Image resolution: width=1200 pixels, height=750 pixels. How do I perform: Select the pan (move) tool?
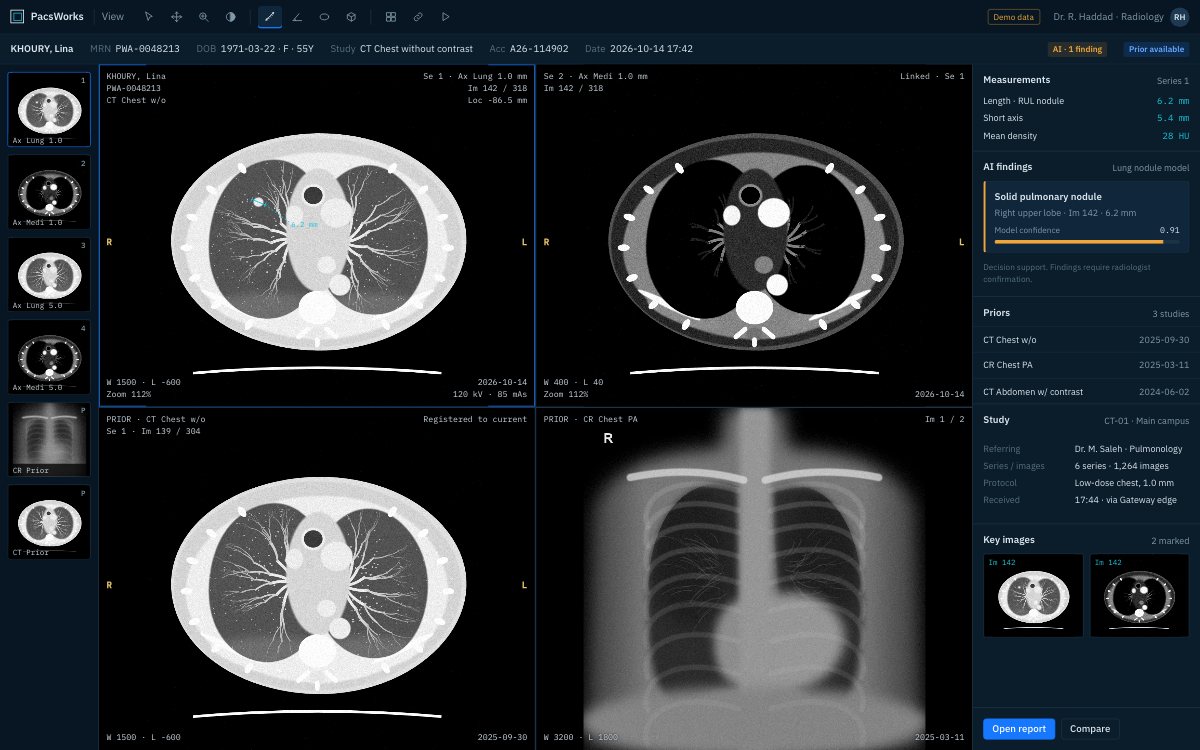tap(176, 17)
